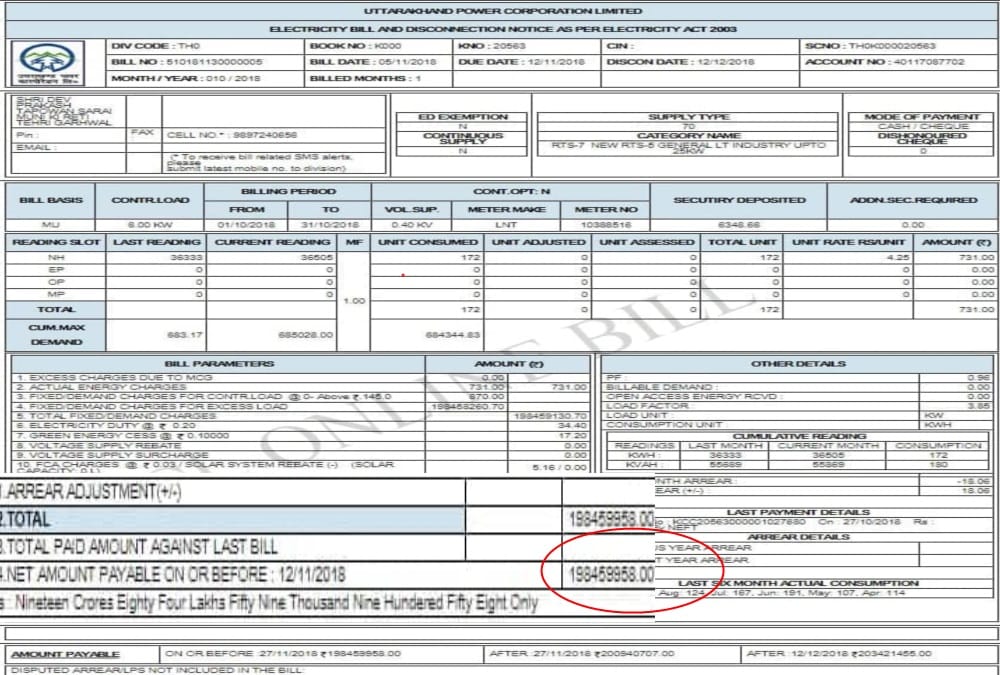Select the MF value '1.00'
This screenshot has width=1000, height=675.
354,300
